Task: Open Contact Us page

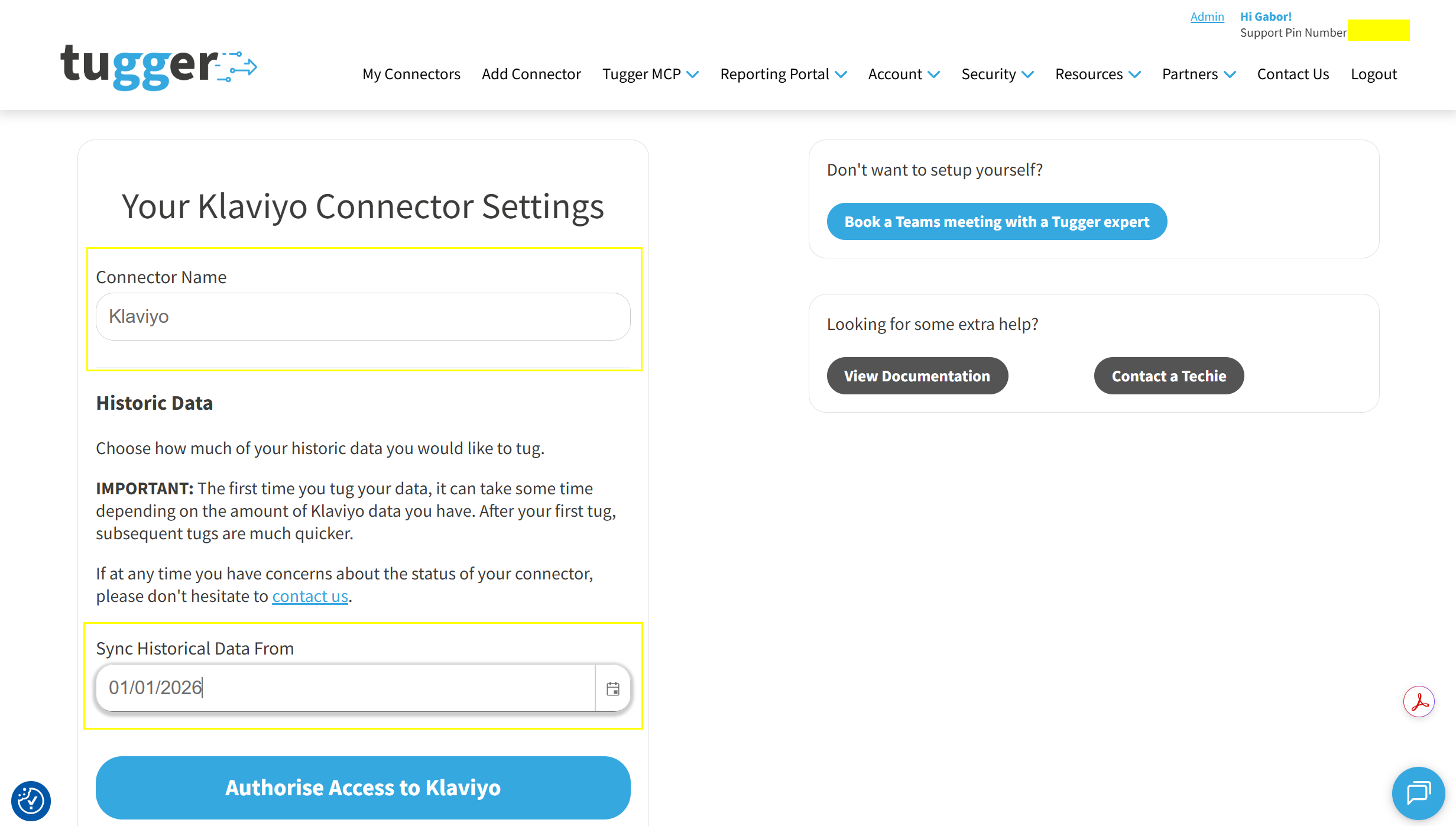Action: (x=1293, y=74)
